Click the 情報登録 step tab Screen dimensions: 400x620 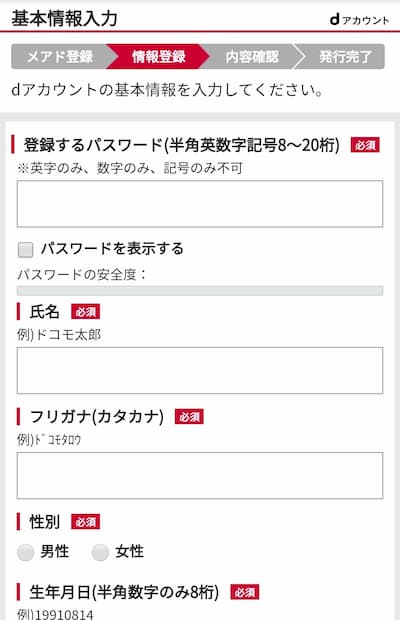point(158,57)
